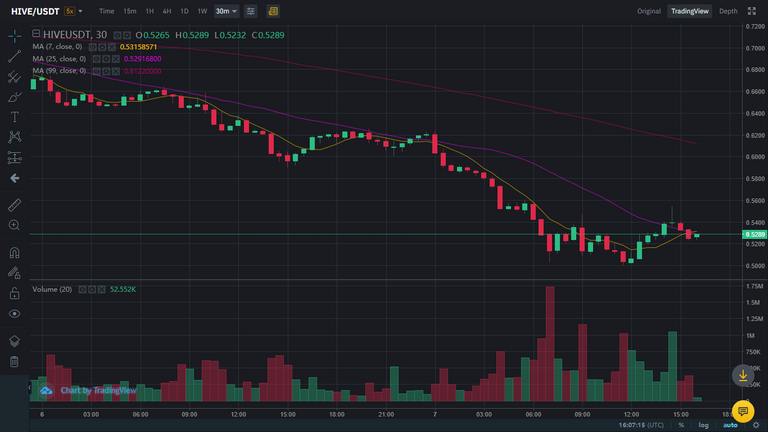Open settings for MA 99 indicator
Viewport: 768px width, 432px height.
(106, 71)
